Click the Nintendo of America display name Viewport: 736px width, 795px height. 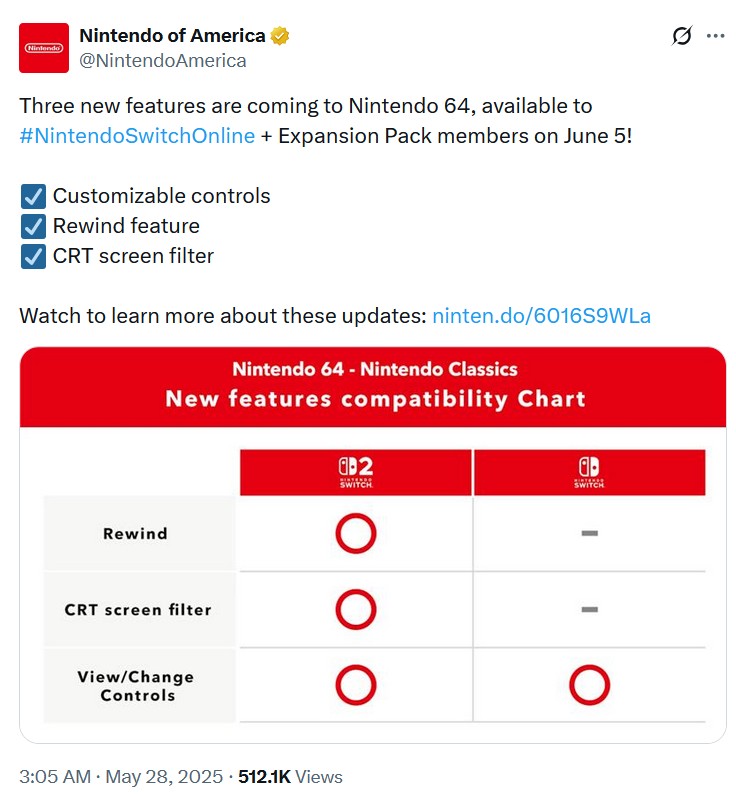pyautogui.click(x=172, y=35)
